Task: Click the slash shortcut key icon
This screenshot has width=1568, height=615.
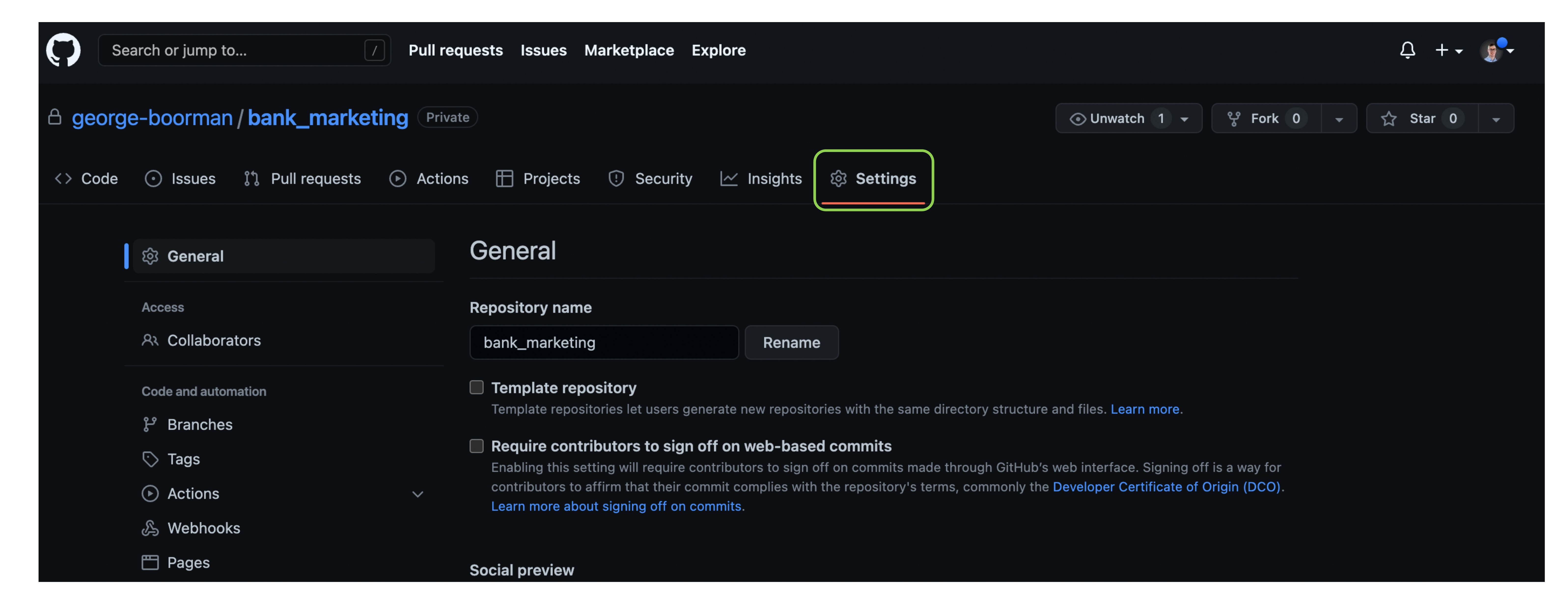Action: [x=374, y=51]
